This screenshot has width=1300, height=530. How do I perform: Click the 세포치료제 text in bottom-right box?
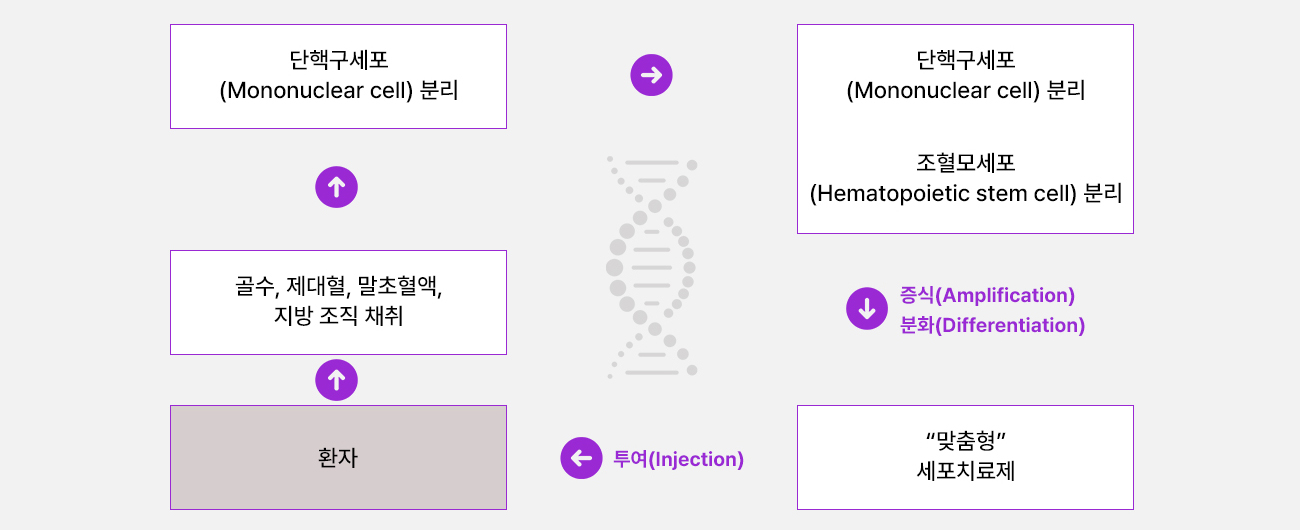click(965, 471)
